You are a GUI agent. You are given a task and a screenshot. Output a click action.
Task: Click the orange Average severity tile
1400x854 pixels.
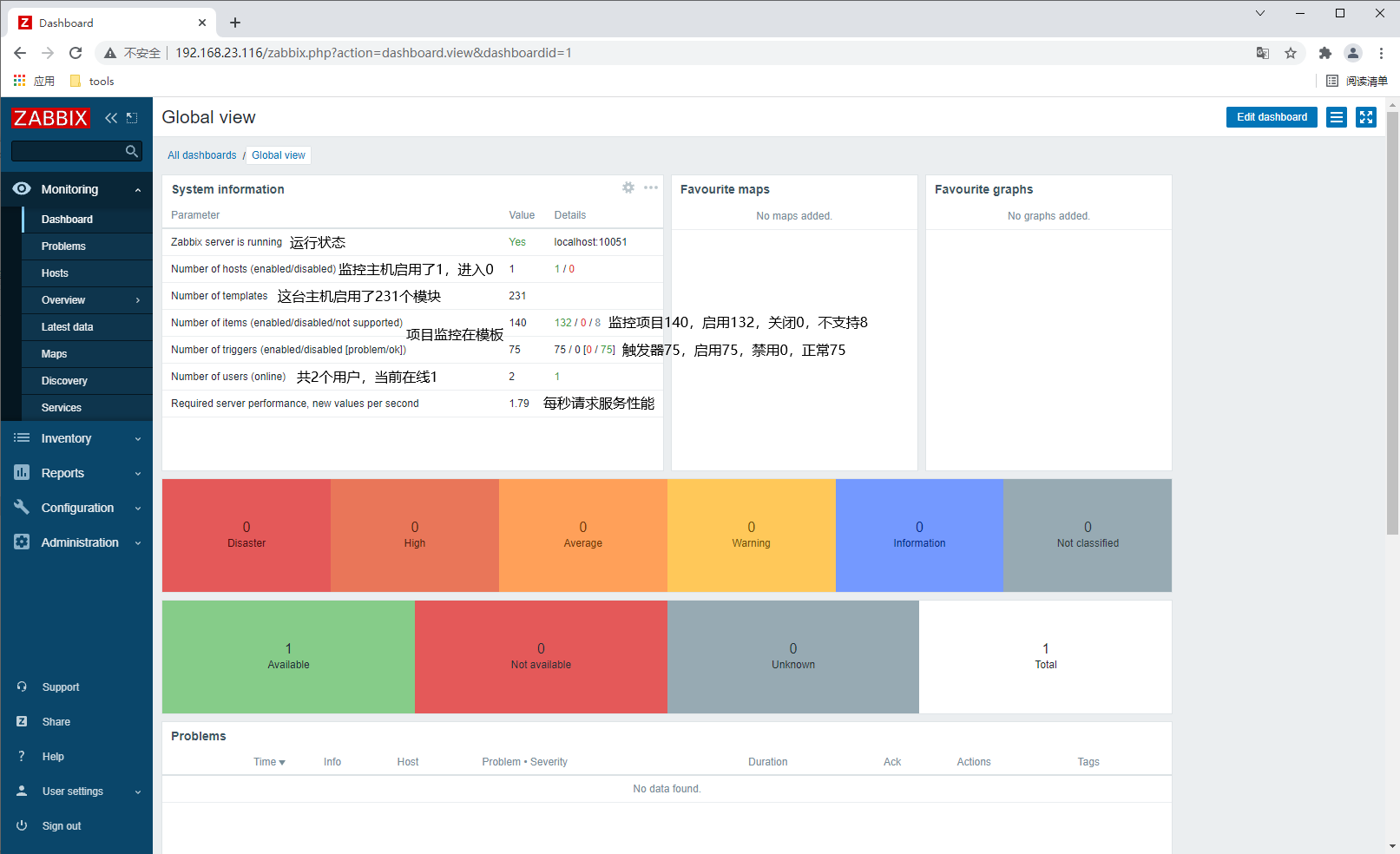(583, 535)
